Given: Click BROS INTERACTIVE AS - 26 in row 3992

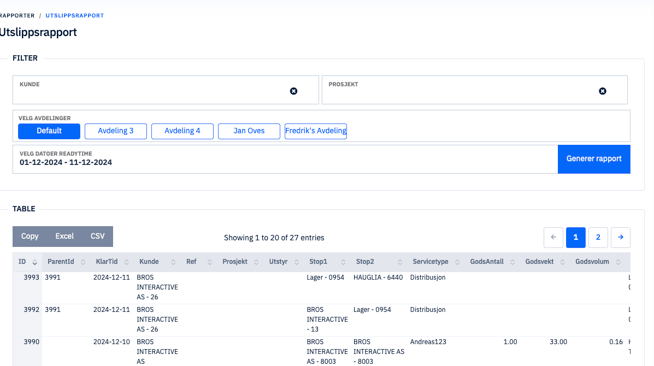Looking at the screenshot, I should [157, 319].
